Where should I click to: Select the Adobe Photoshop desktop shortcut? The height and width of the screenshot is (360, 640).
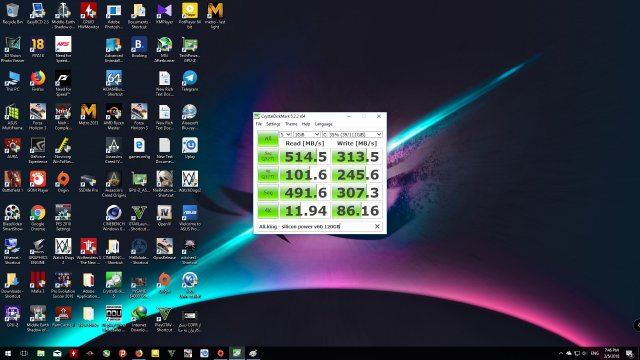[113, 16]
